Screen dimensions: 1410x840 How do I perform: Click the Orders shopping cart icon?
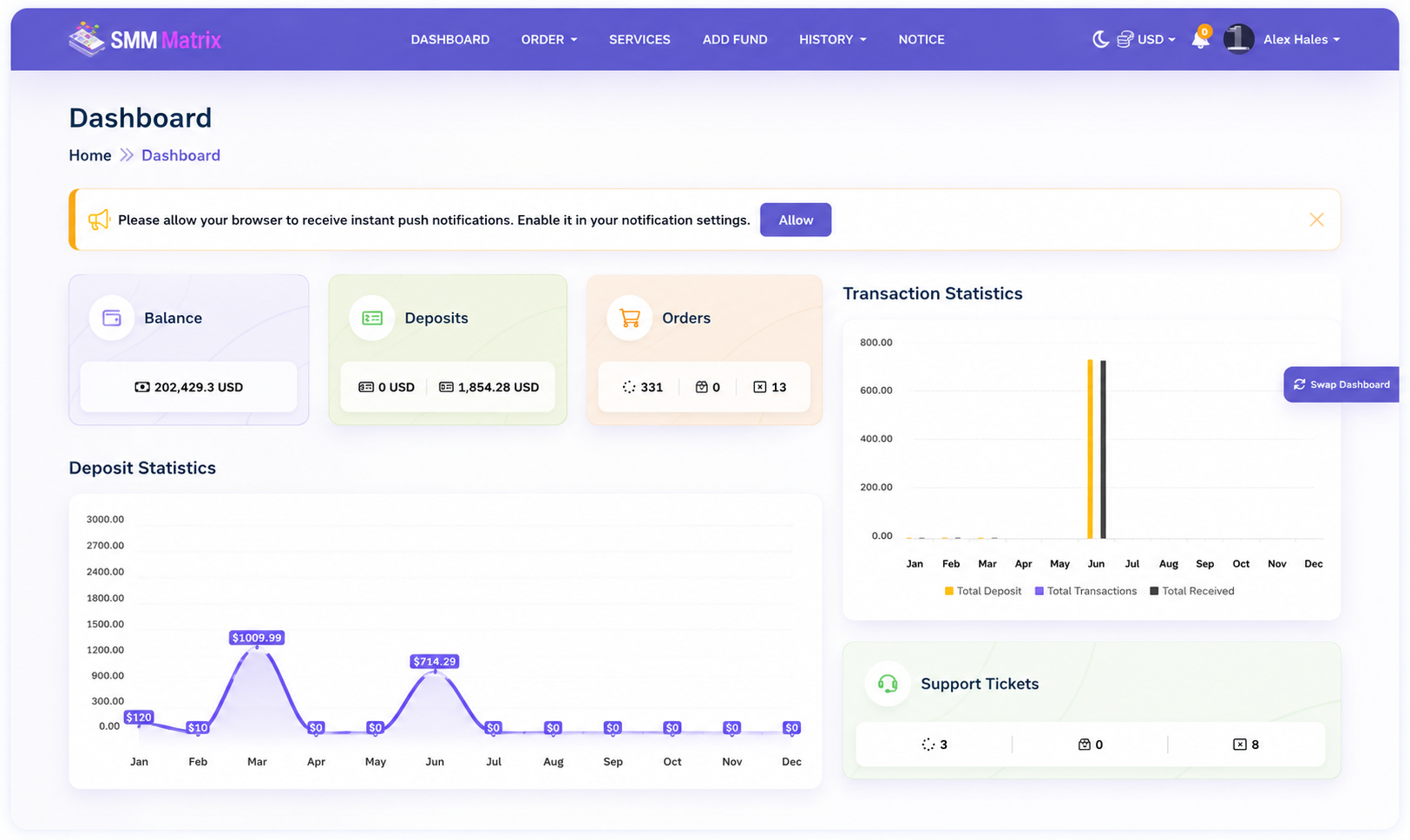point(630,318)
